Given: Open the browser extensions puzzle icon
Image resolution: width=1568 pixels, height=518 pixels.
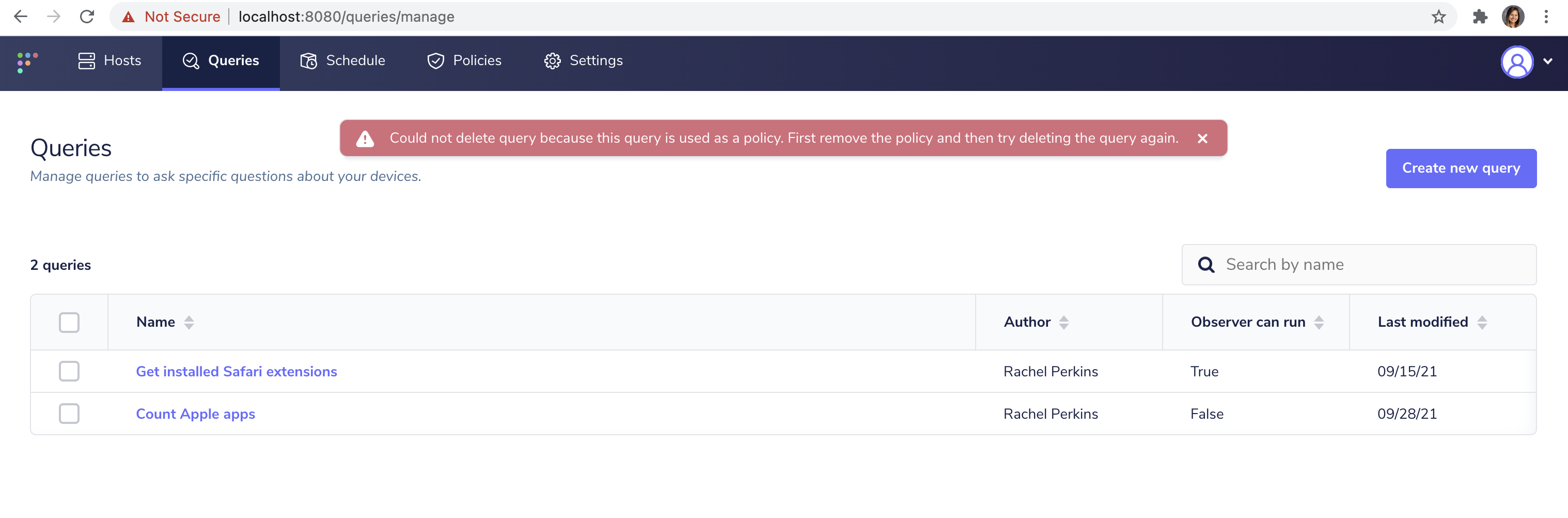Looking at the screenshot, I should pyautogui.click(x=1480, y=17).
